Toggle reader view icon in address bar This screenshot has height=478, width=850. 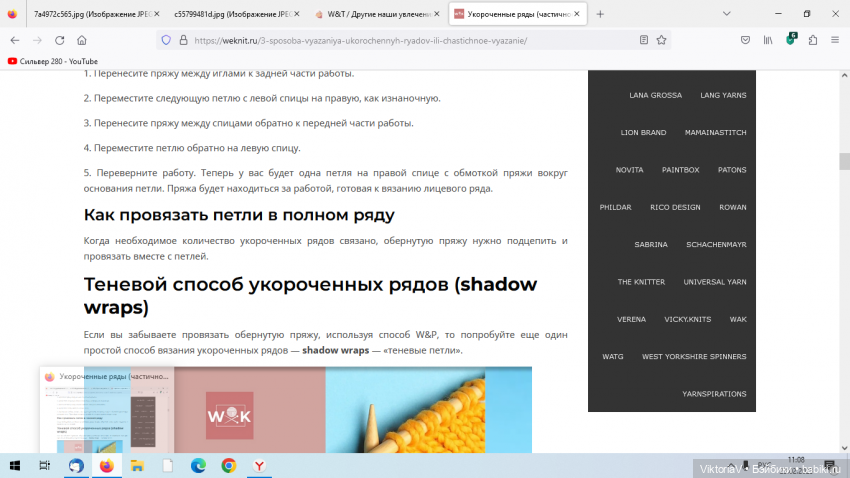pos(644,40)
